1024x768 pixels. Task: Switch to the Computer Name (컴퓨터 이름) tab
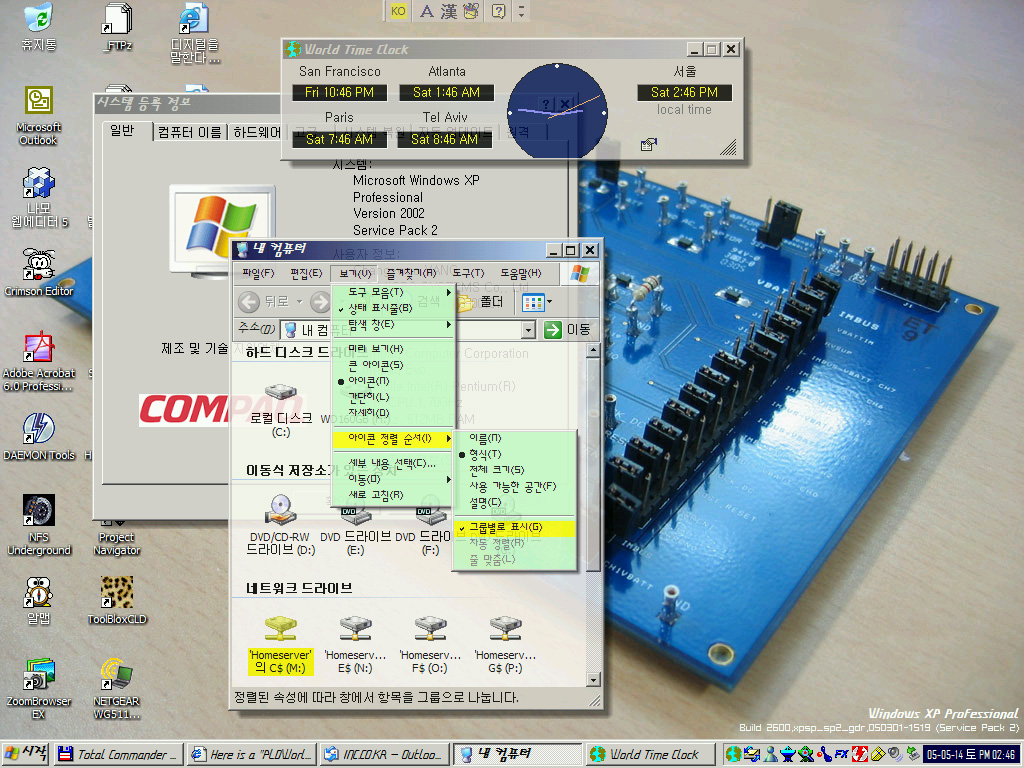coord(190,132)
